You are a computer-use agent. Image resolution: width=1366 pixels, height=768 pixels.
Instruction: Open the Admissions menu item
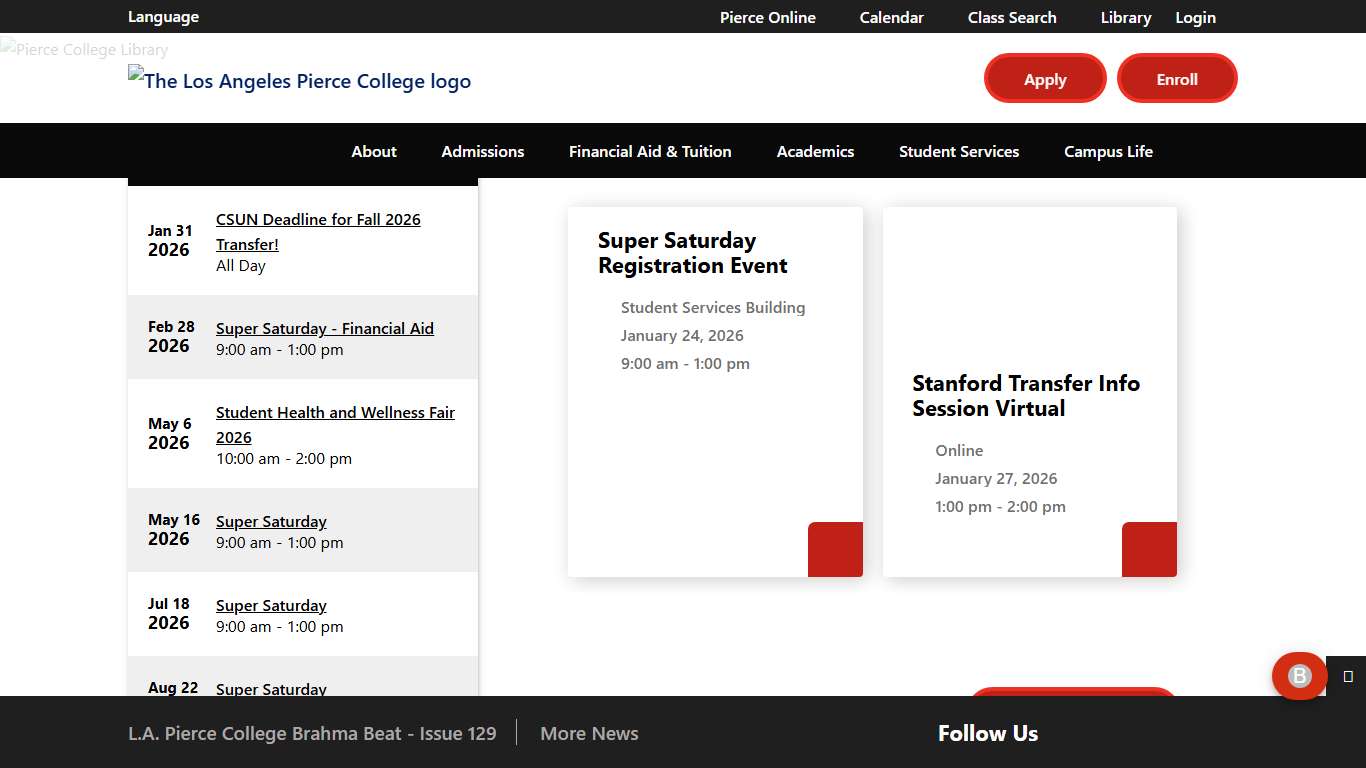[x=482, y=151]
